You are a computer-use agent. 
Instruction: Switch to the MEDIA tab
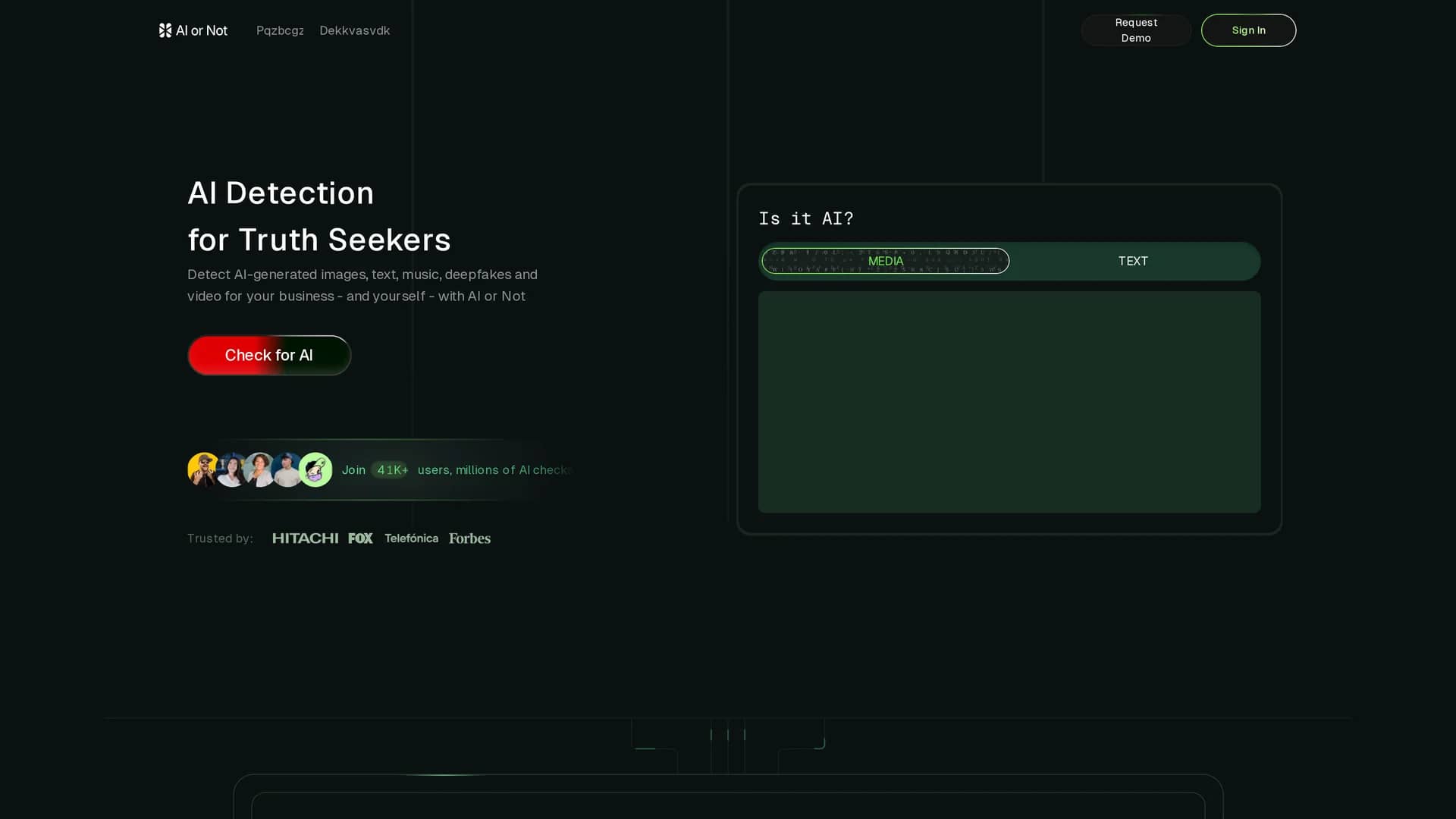pos(886,261)
